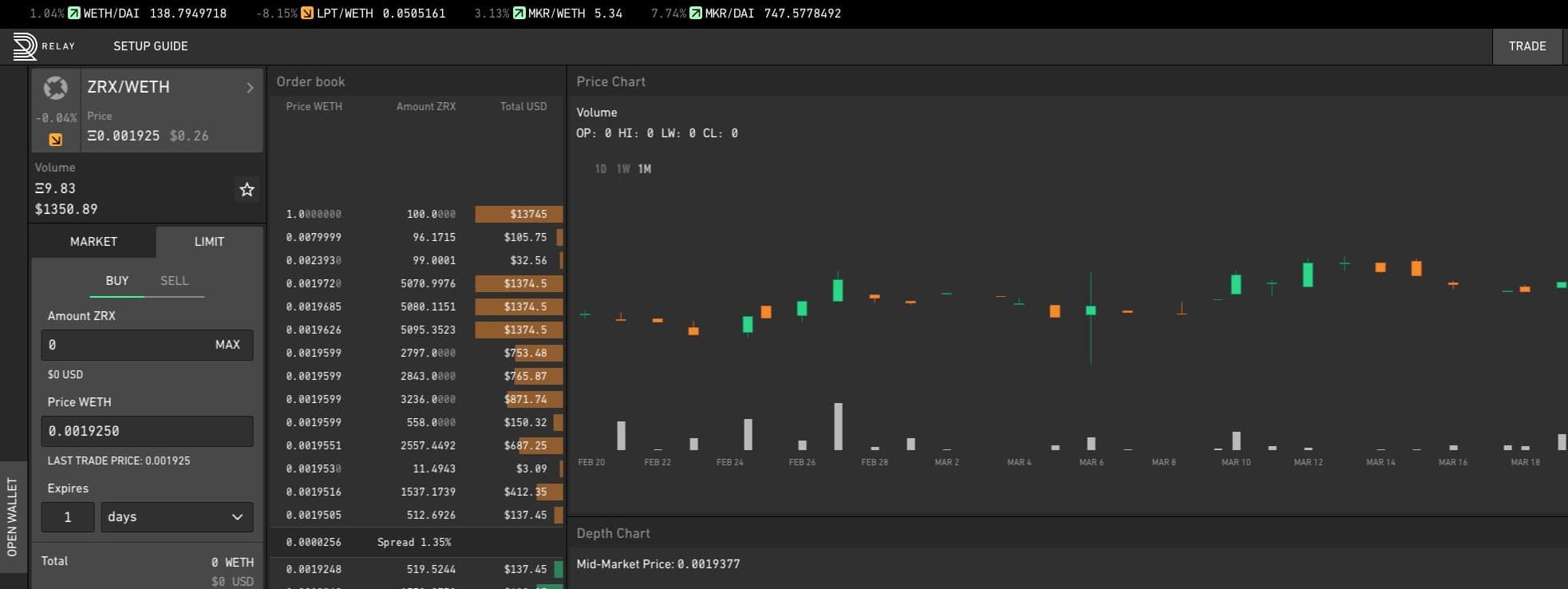Click the sell order at price 0.0019505
The width and height of the screenshot is (1568, 589).
pyautogui.click(x=417, y=515)
